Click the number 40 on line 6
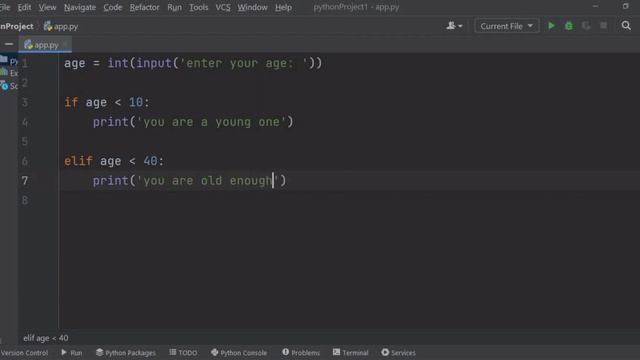 tap(151, 161)
